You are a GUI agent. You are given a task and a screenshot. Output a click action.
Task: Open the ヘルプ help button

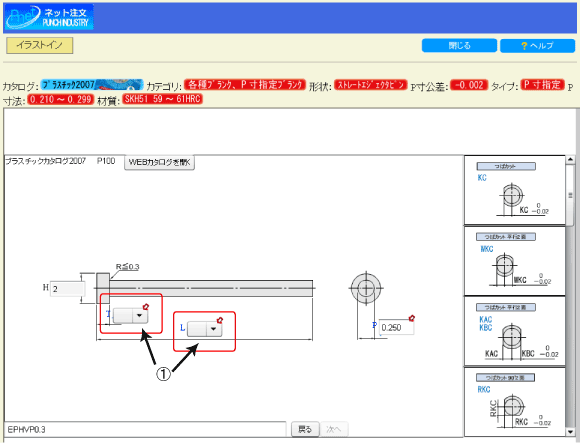click(537, 45)
